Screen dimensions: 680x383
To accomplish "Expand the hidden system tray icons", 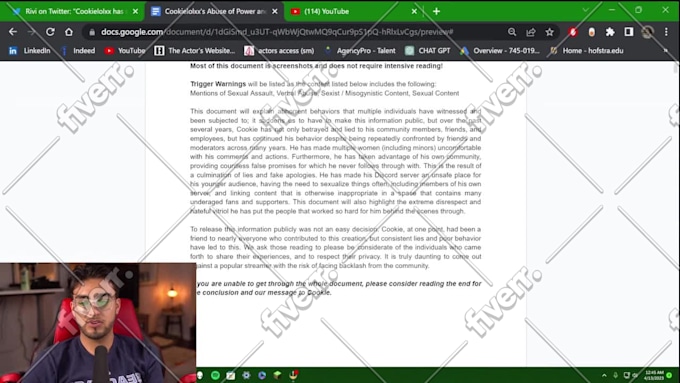I will (x=604, y=375).
